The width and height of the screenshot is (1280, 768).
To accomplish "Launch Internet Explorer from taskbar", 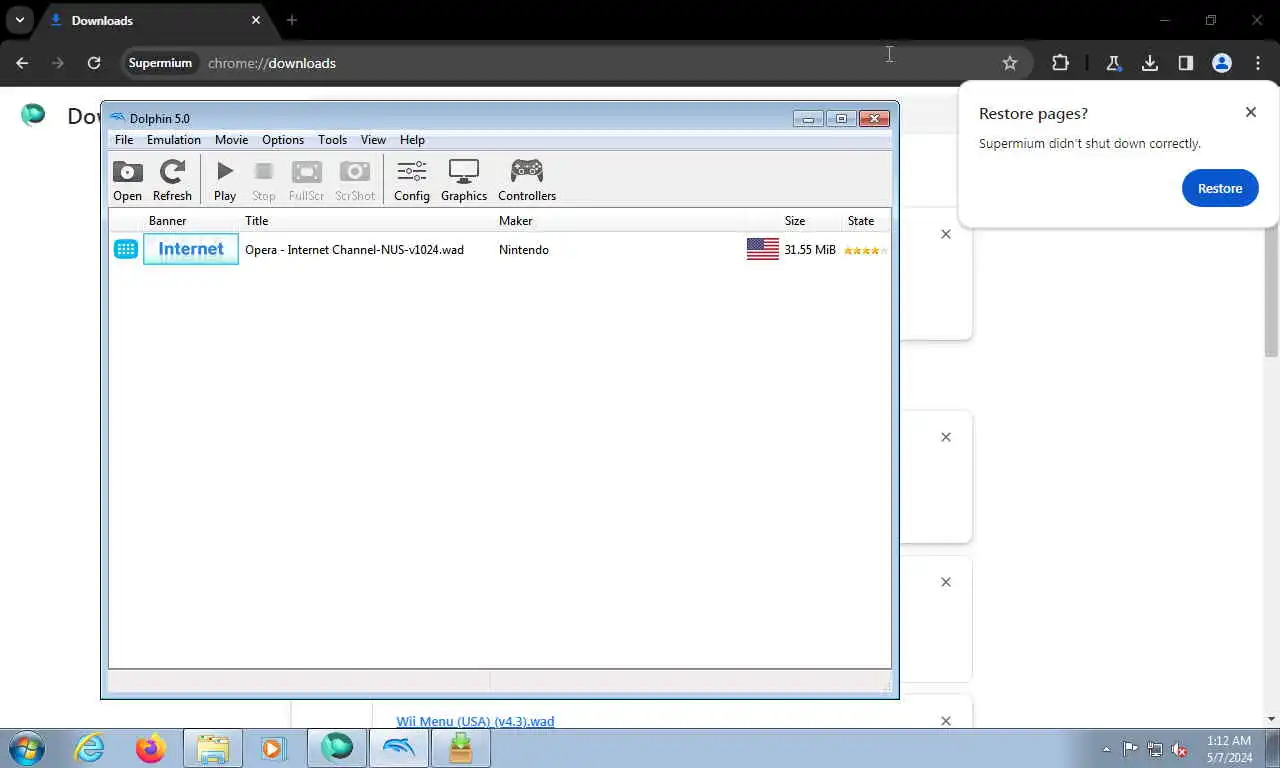I will pos(90,748).
